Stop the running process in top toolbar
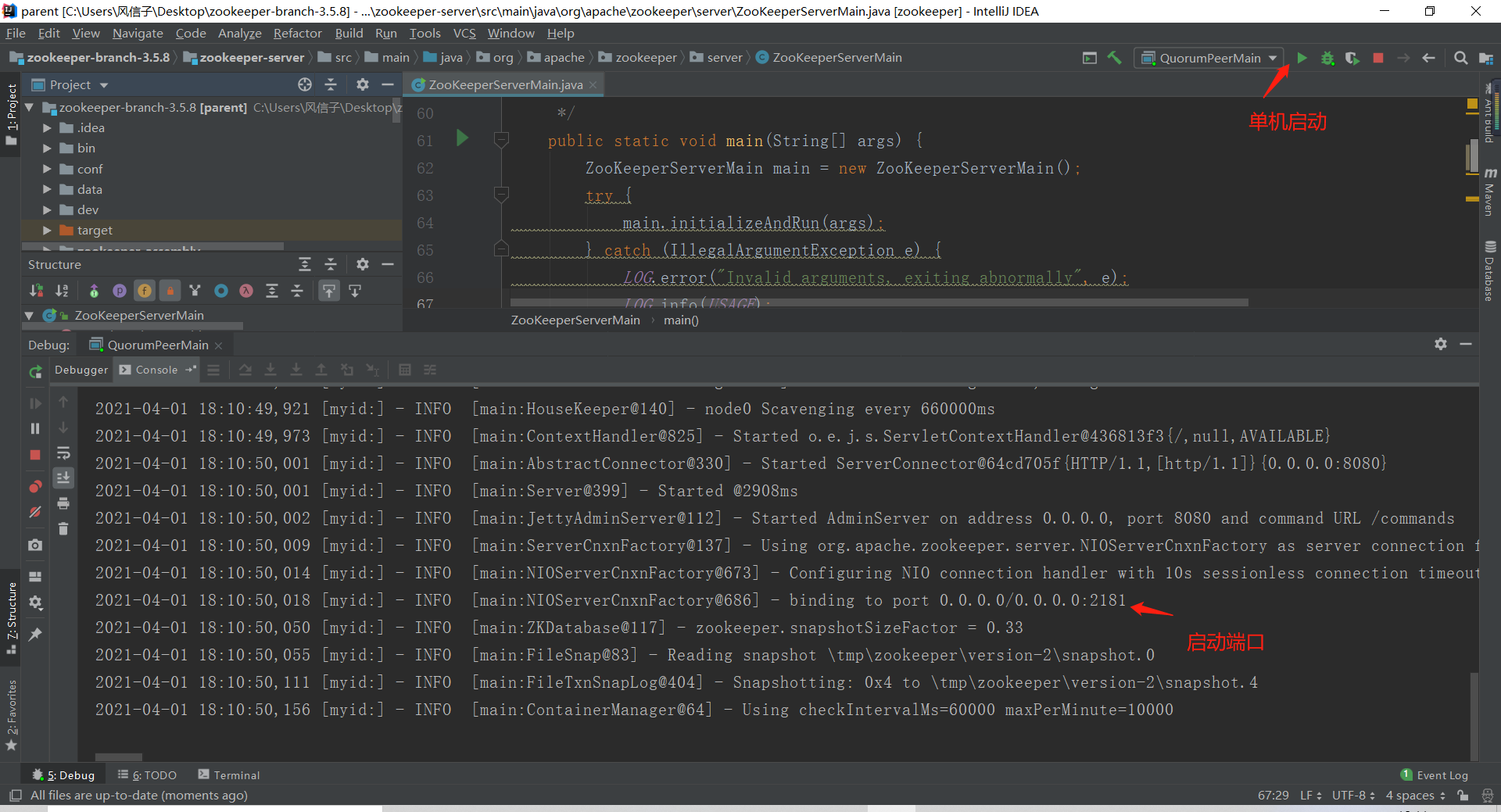Viewport: 1501px width, 812px height. pos(1378,58)
